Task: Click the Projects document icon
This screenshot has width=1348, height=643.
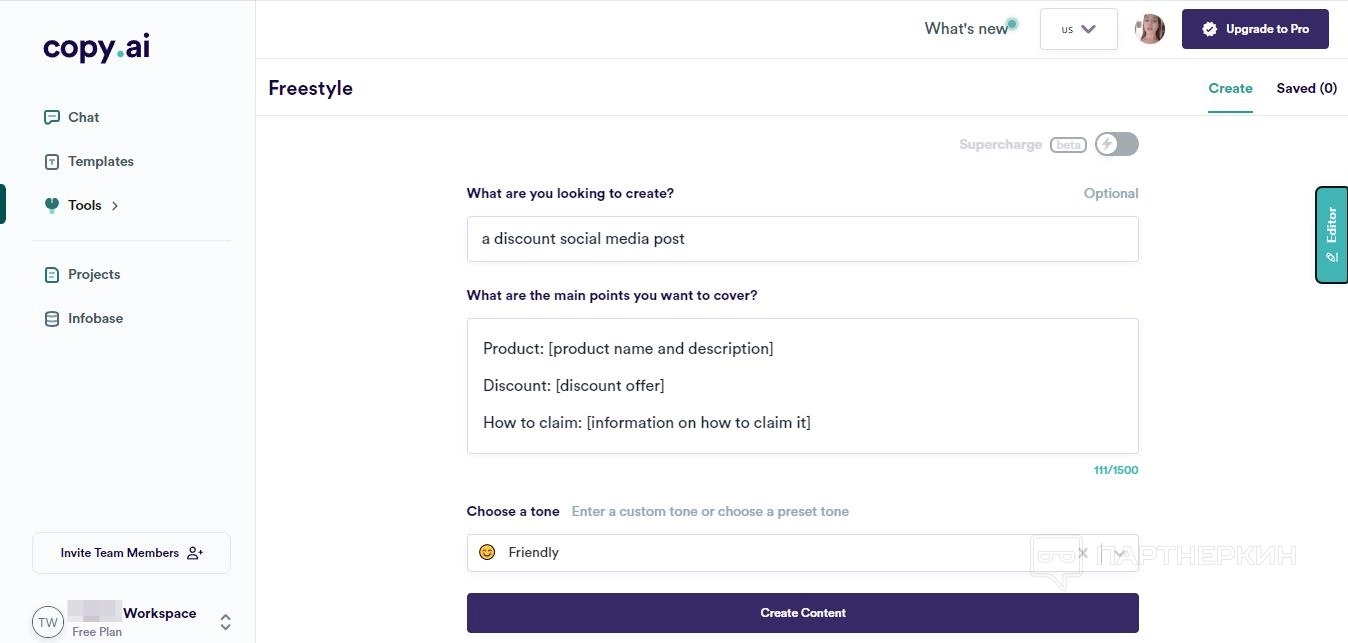Action: pyautogui.click(x=52, y=274)
